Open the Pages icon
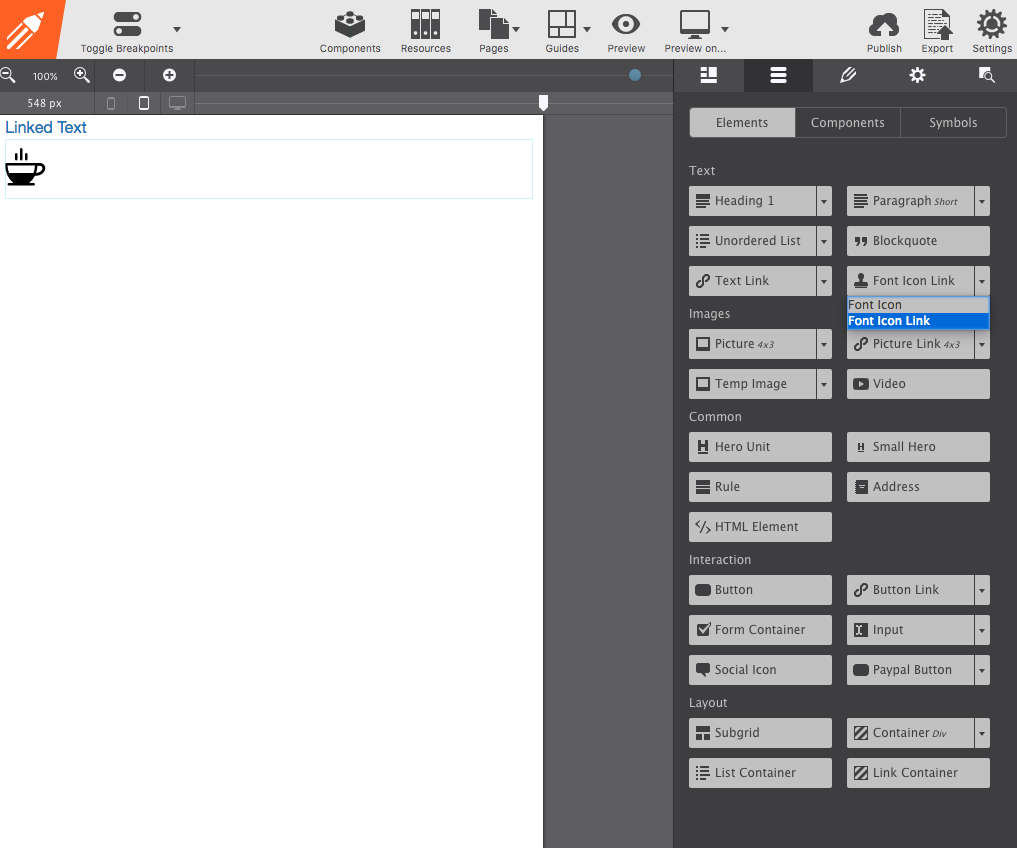The height and width of the screenshot is (848, 1017). click(x=493, y=24)
